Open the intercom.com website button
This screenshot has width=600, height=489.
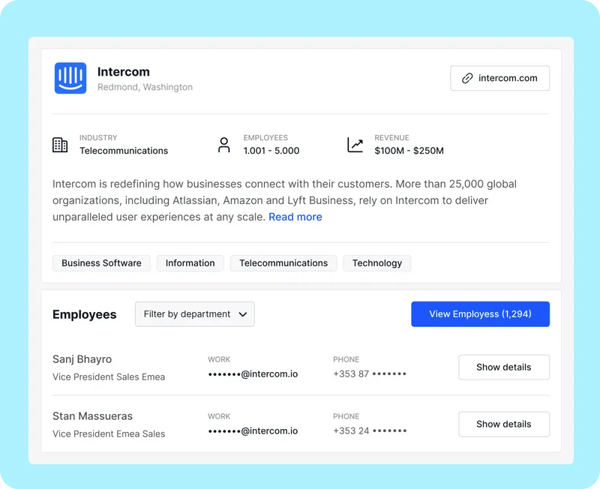pyautogui.click(x=500, y=78)
